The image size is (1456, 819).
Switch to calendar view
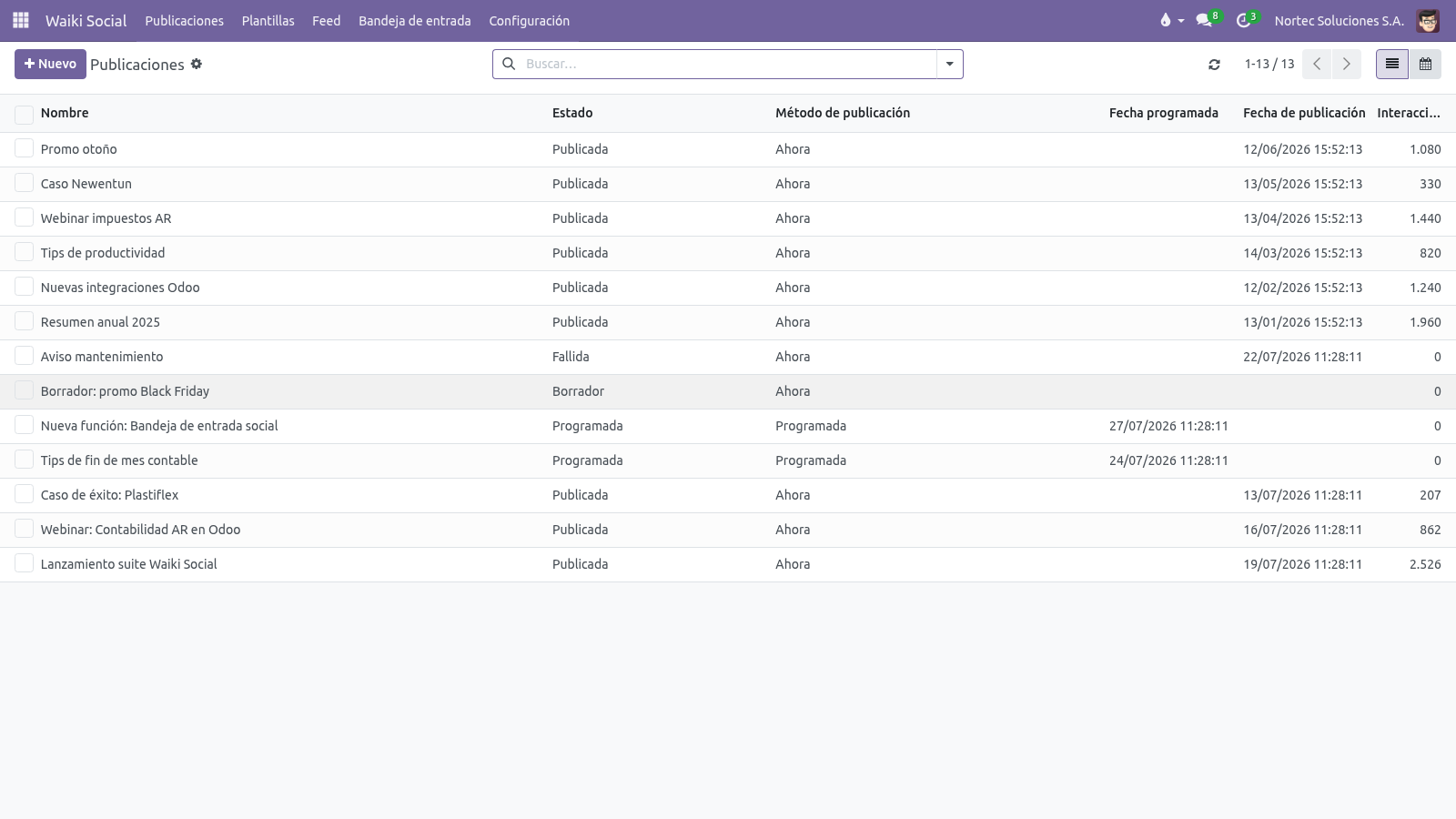(1425, 64)
